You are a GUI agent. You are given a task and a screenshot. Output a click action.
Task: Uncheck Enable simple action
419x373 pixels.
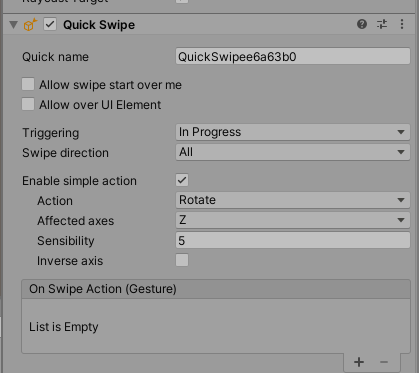pos(182,180)
